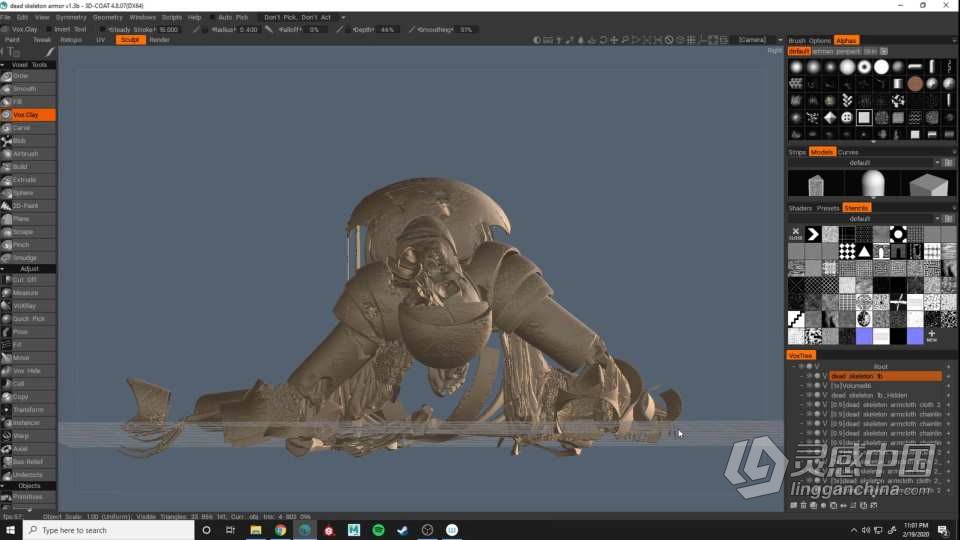The width and height of the screenshot is (960, 540).
Task: Open the Strips tab
Action: click(x=797, y=152)
